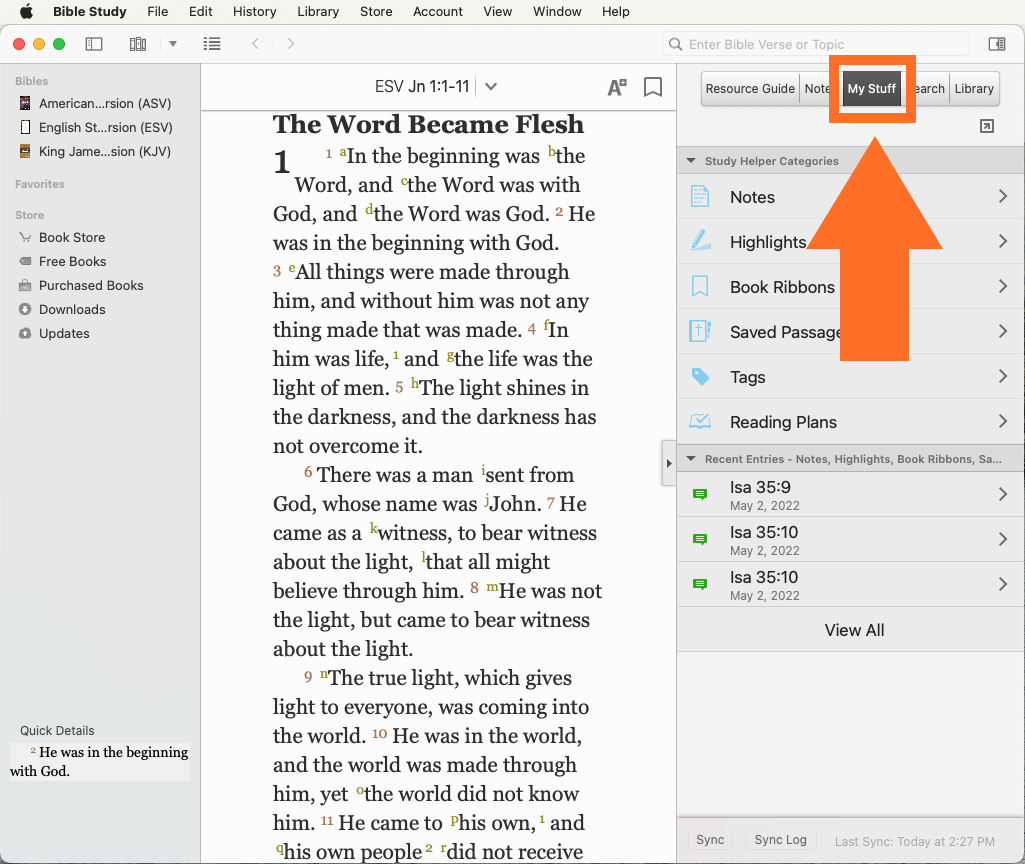The height and width of the screenshot is (864, 1025).
Task: Click the table of contents list icon
Action: tap(211, 44)
